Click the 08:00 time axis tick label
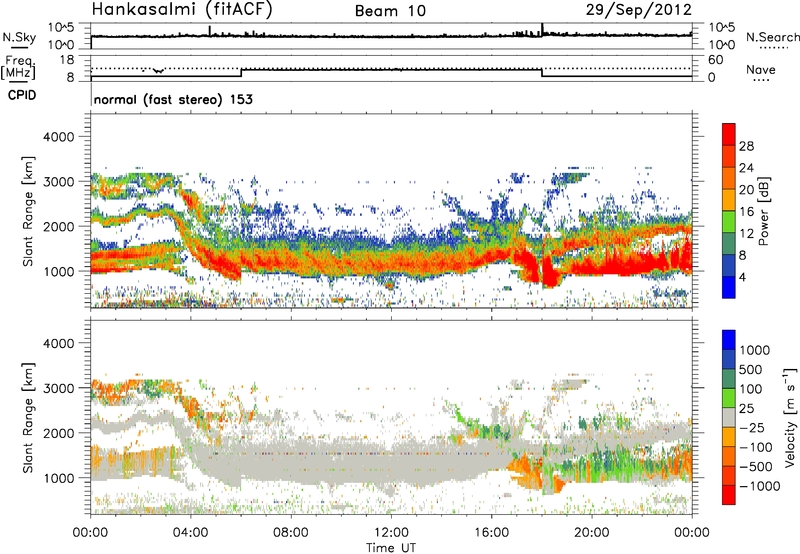Screen dimensions: 800x554 point(291,533)
